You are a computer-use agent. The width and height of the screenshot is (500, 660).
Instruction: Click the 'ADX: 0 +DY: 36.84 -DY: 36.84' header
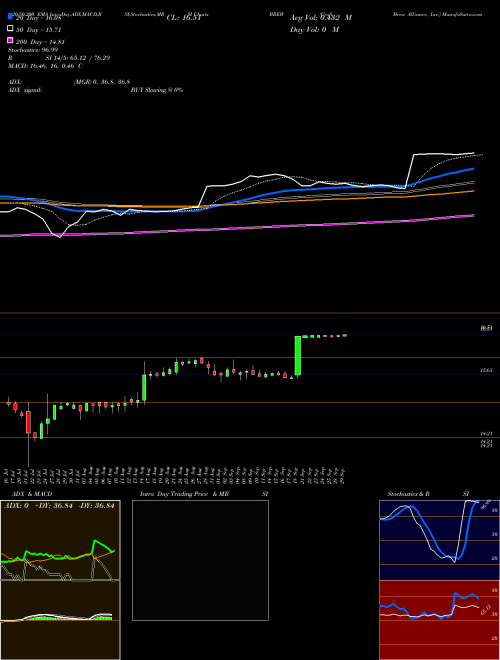59,506
